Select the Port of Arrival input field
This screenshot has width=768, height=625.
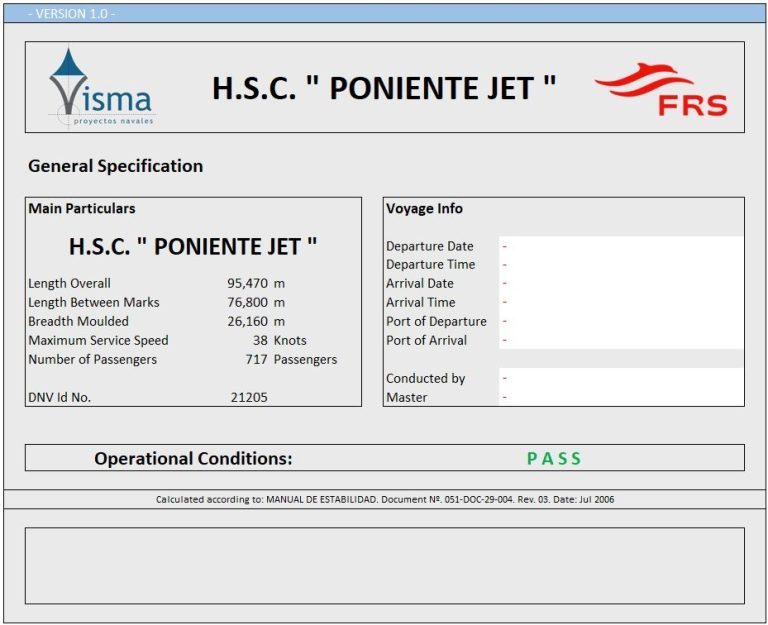[x=621, y=340]
